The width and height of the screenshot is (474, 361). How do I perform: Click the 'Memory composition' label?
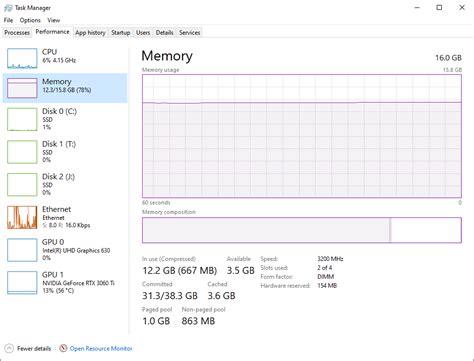[169, 212]
